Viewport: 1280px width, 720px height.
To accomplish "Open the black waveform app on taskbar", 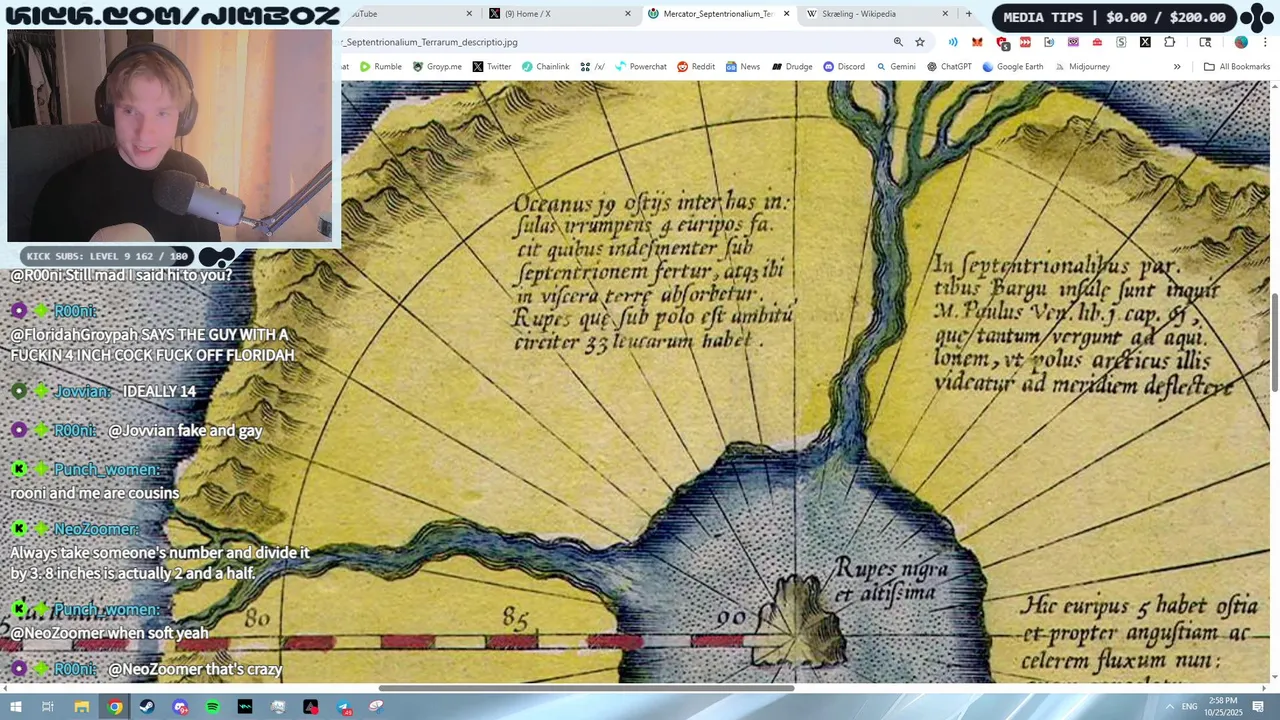I will pos(245,707).
